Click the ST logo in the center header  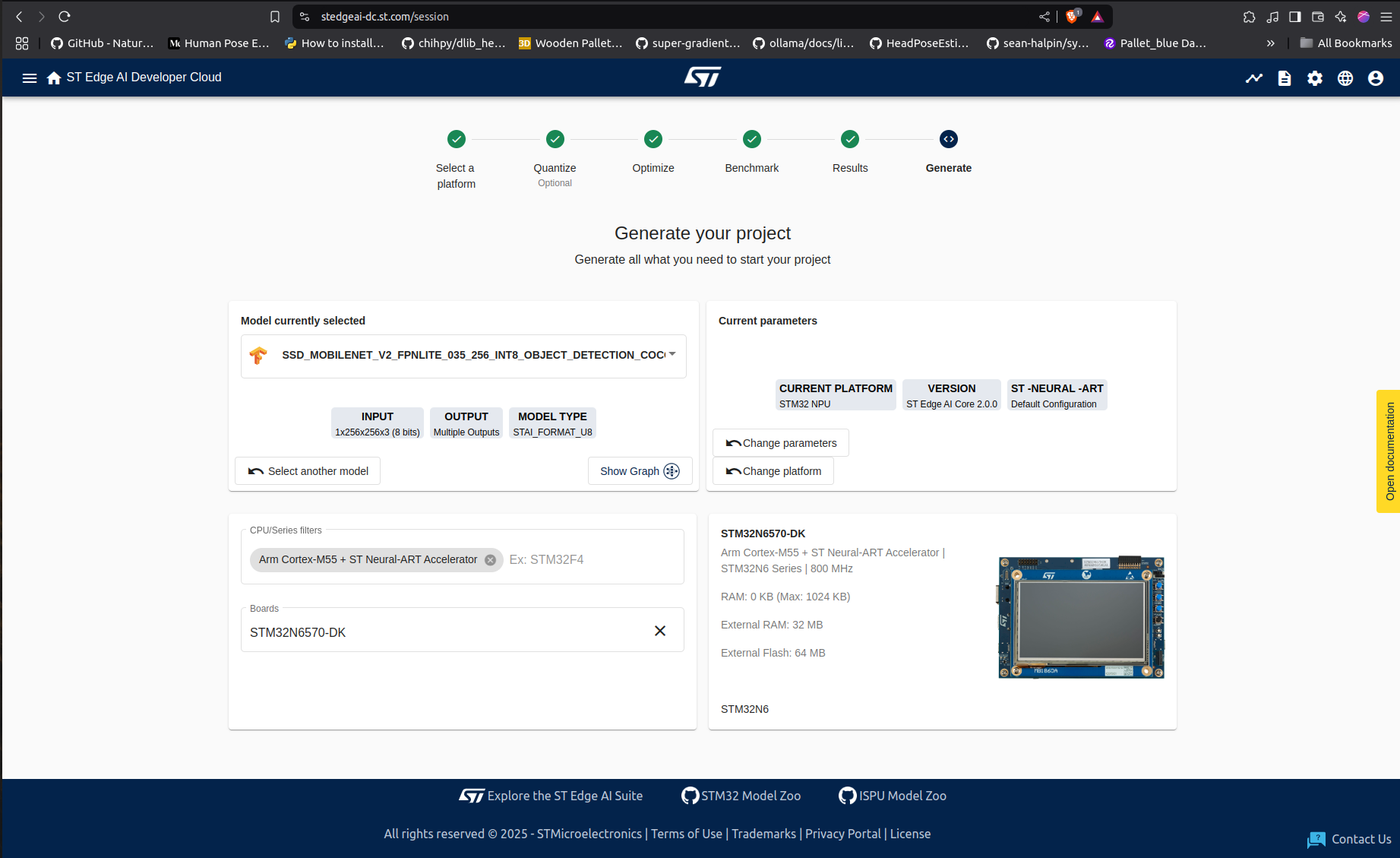(702, 76)
